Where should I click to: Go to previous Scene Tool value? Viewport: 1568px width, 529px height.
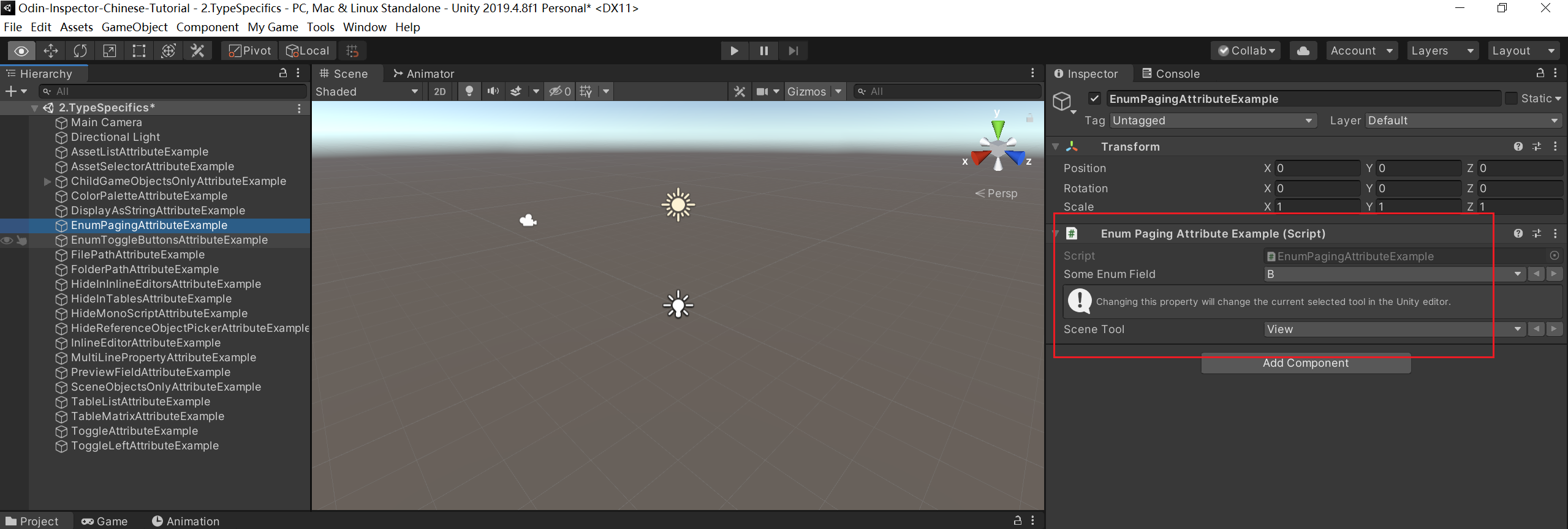1536,329
